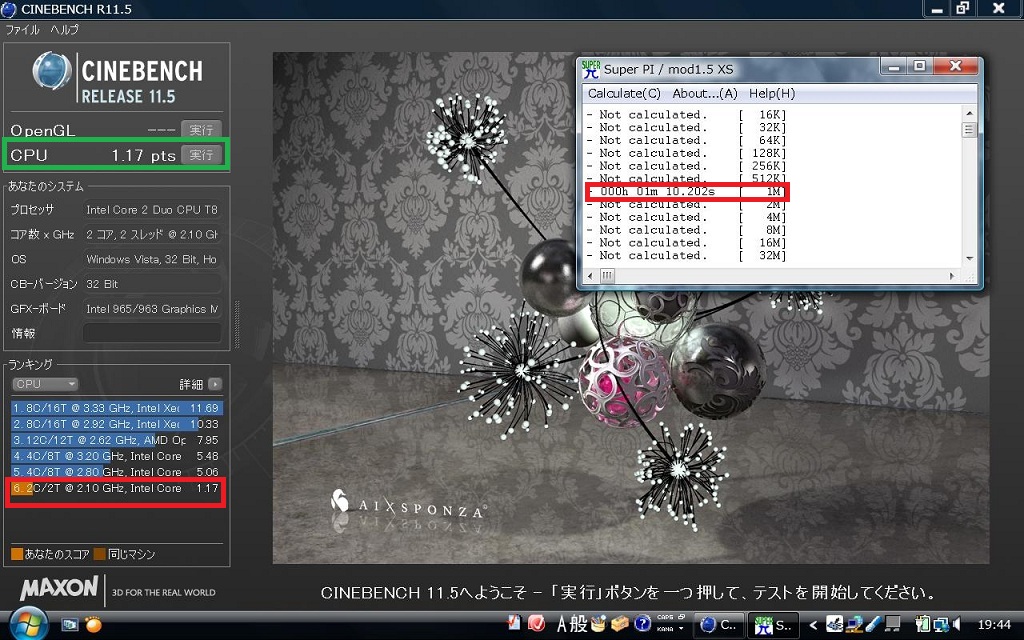
Task: Select ranking entry 2C/2T @ 2.10 GHz
Action: click(117, 488)
